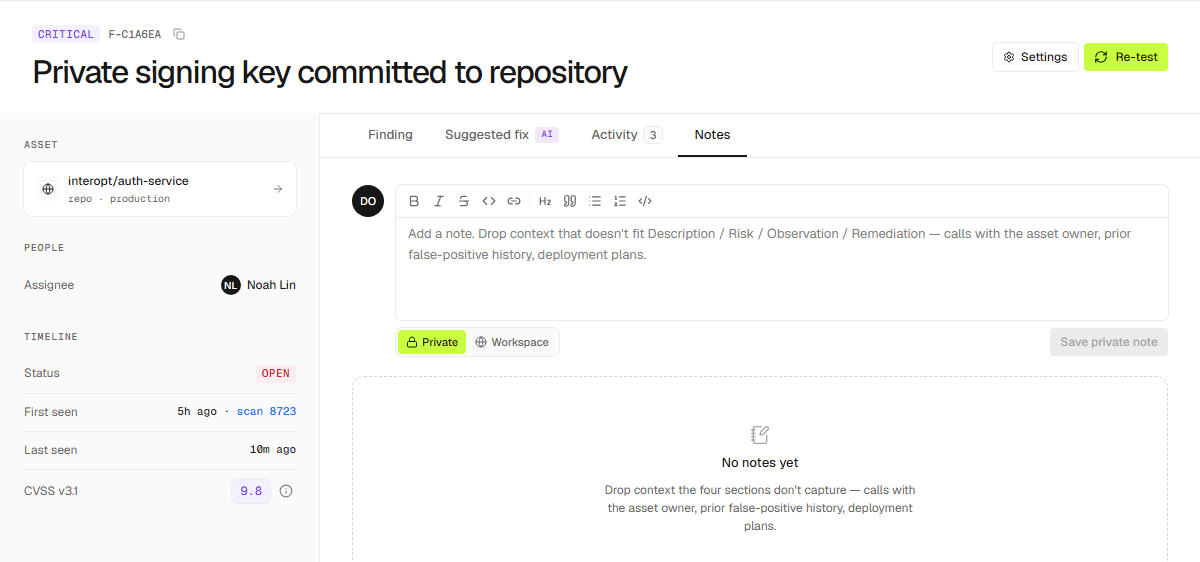The image size is (1200, 562).
Task: Copy the finding ID F-C1A6EA
Action: tap(179, 34)
